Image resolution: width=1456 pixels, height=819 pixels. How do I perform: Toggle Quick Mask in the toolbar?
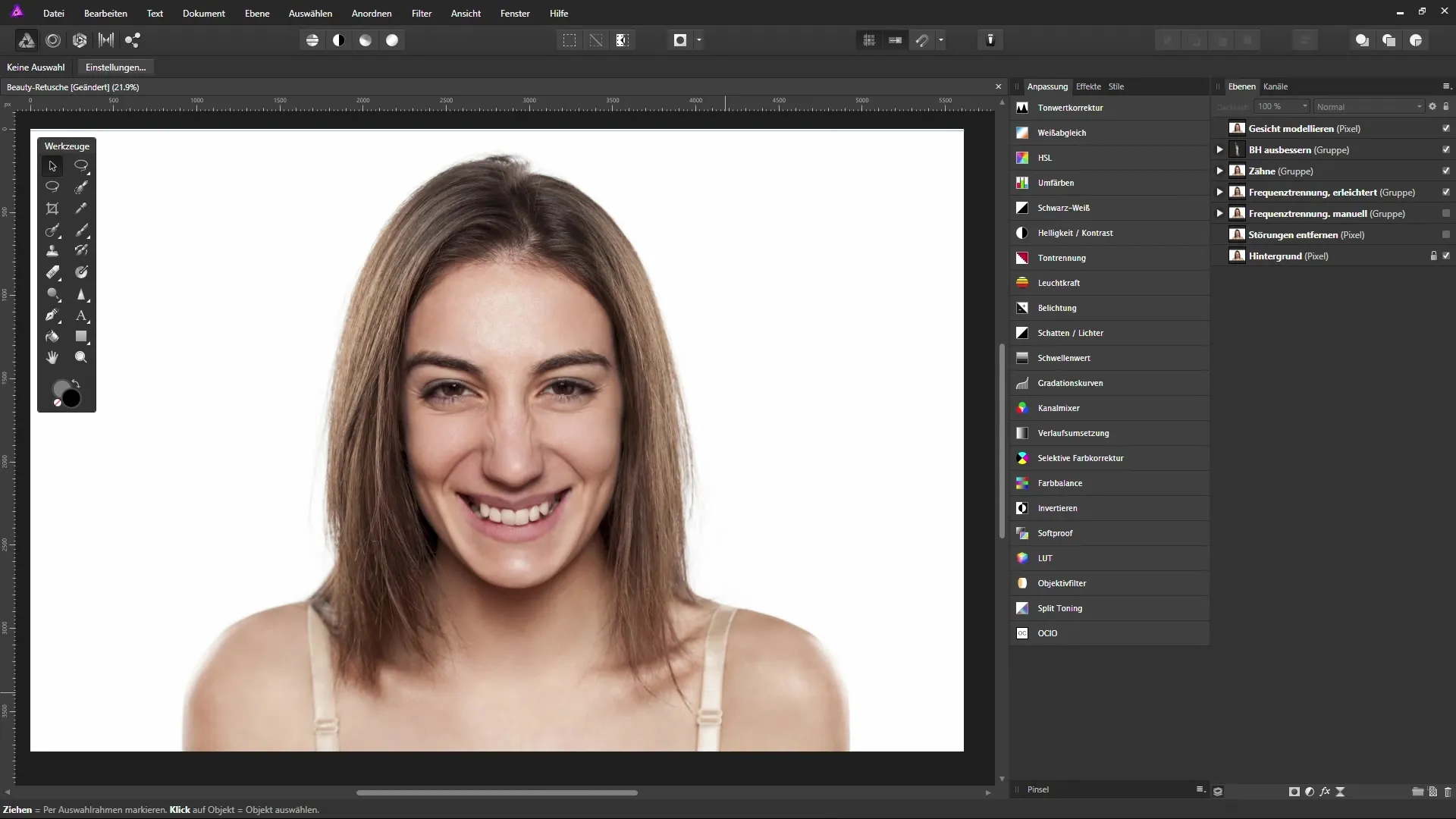pyautogui.click(x=680, y=40)
